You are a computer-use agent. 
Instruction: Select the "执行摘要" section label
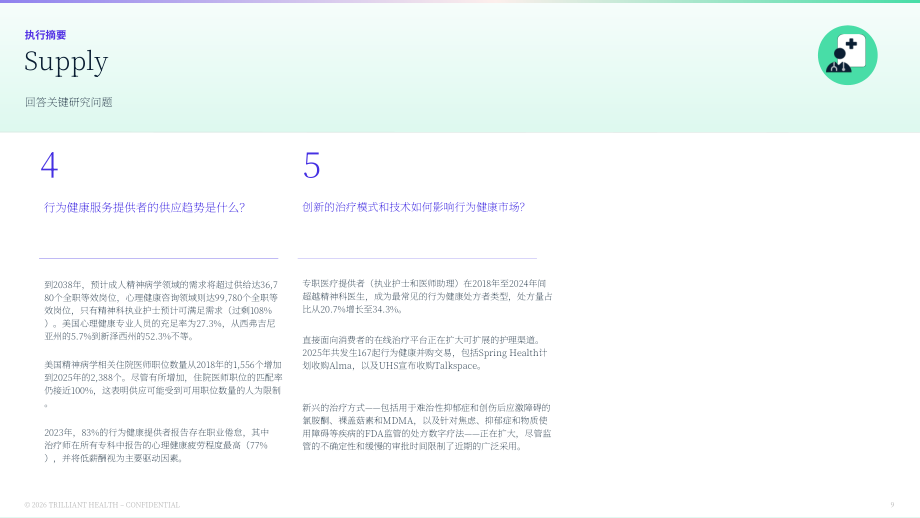pyautogui.click(x=45, y=35)
